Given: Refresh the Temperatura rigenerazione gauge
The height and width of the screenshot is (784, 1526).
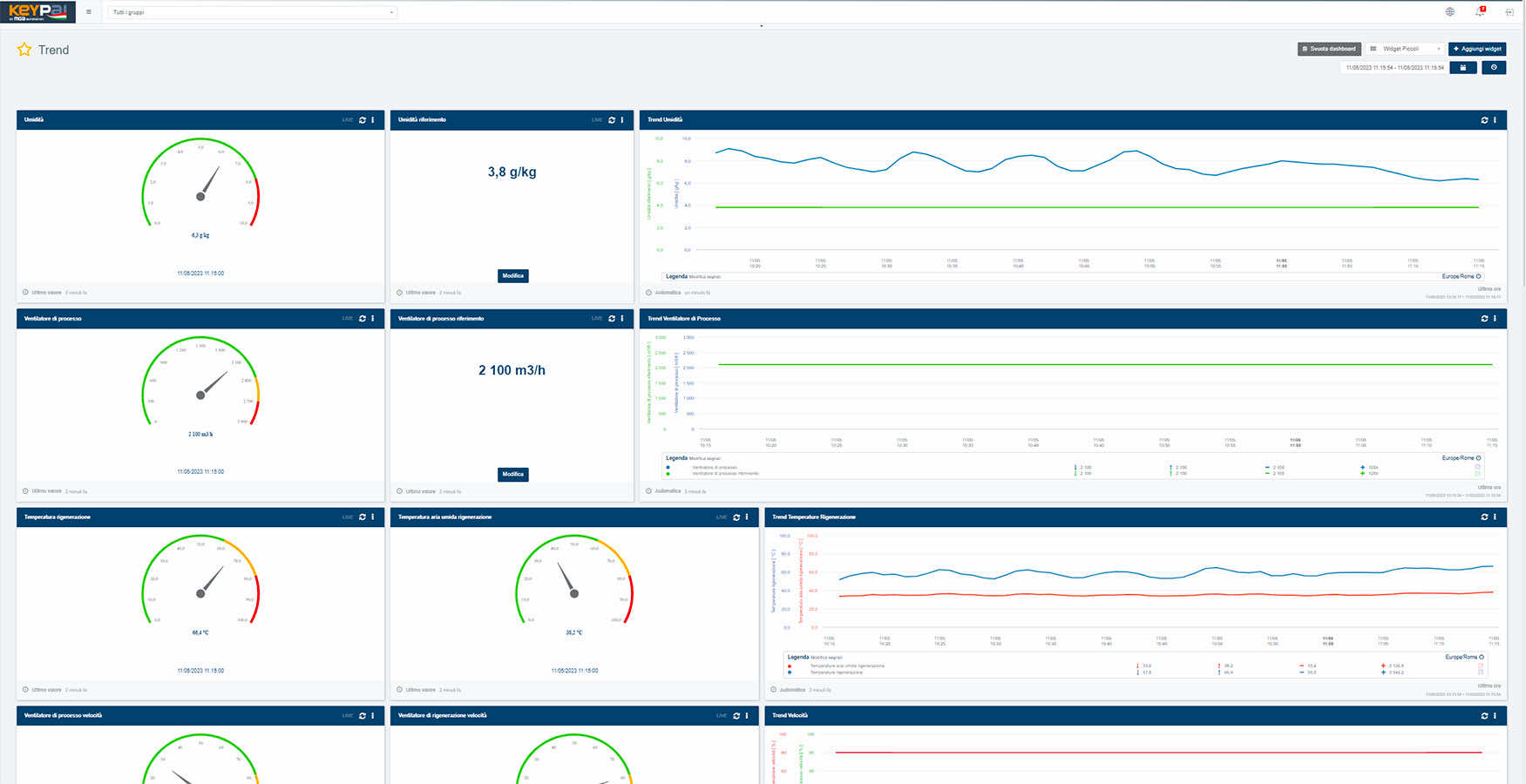Looking at the screenshot, I should click(363, 517).
